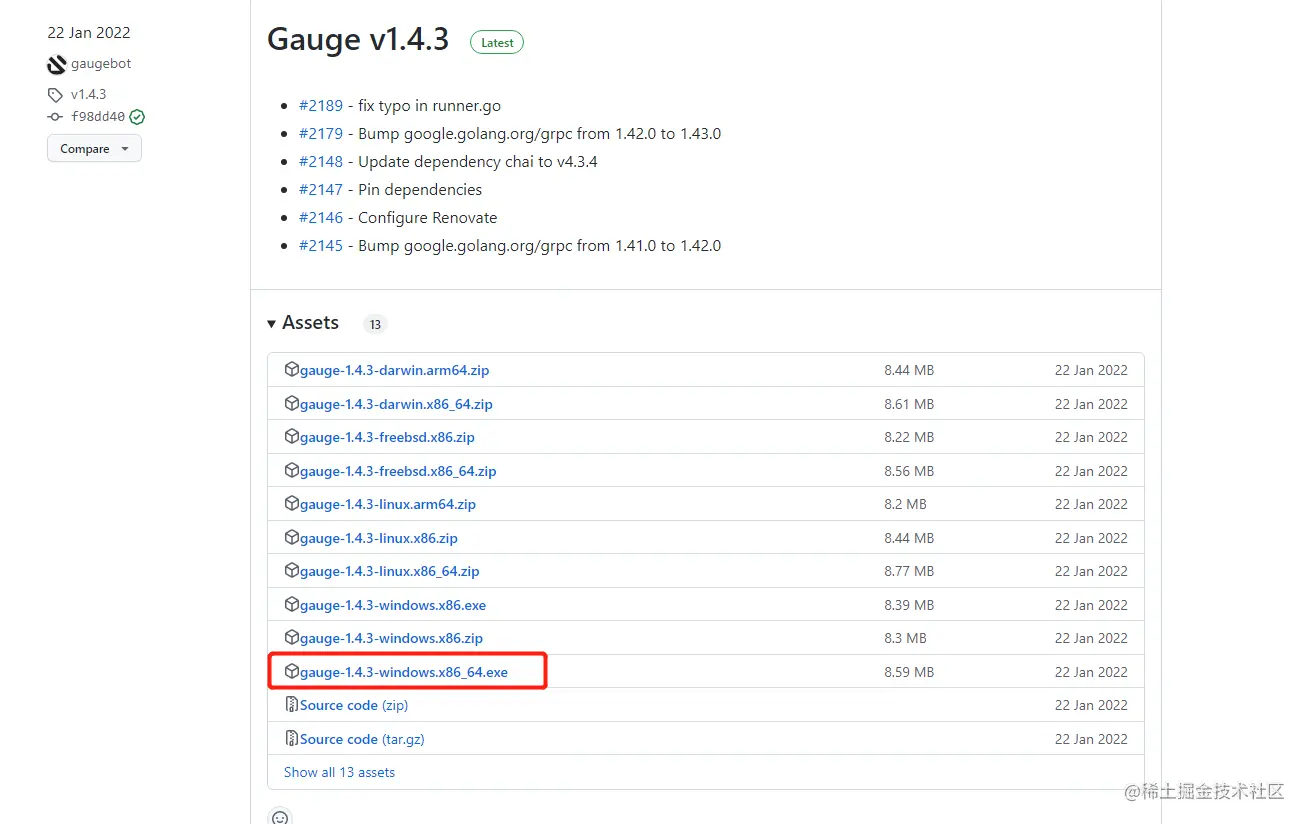The width and height of the screenshot is (1307, 824).
Task: Click 'Configure Renovate' text
Action: coord(427,217)
